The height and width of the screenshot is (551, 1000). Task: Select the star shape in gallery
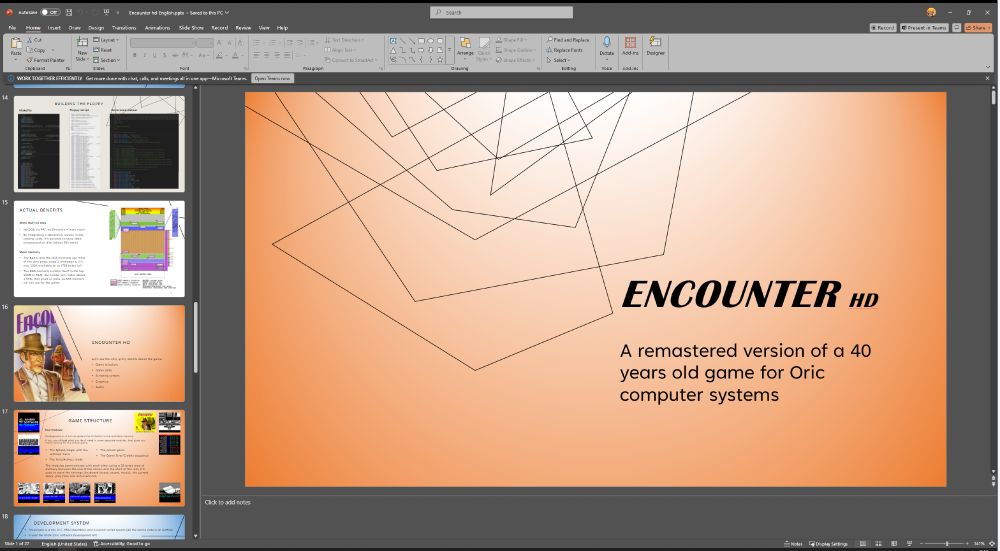click(440, 60)
